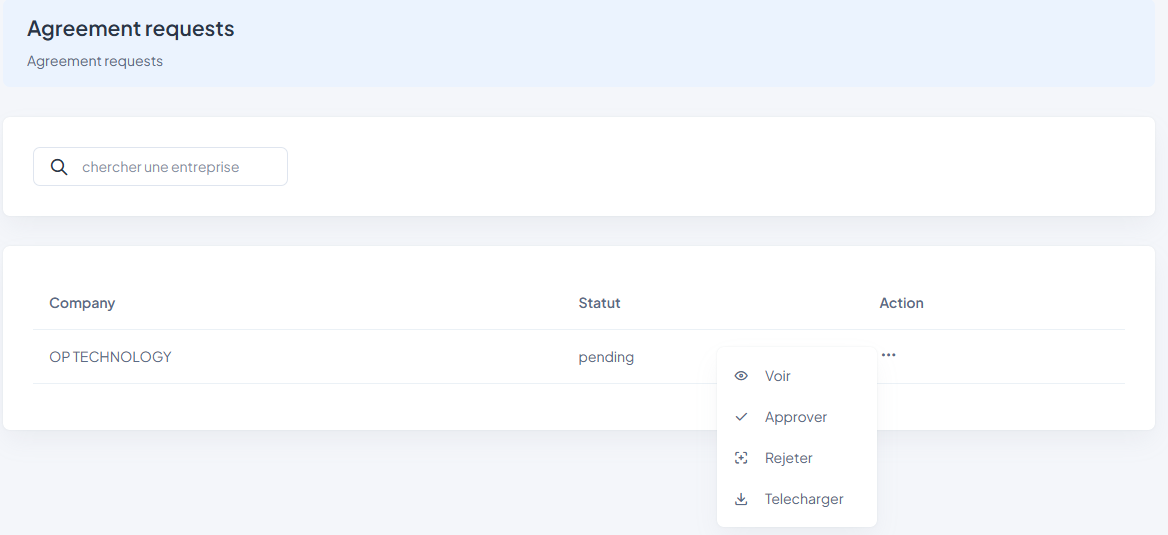Click the magnifying glass search icon

click(x=59, y=167)
